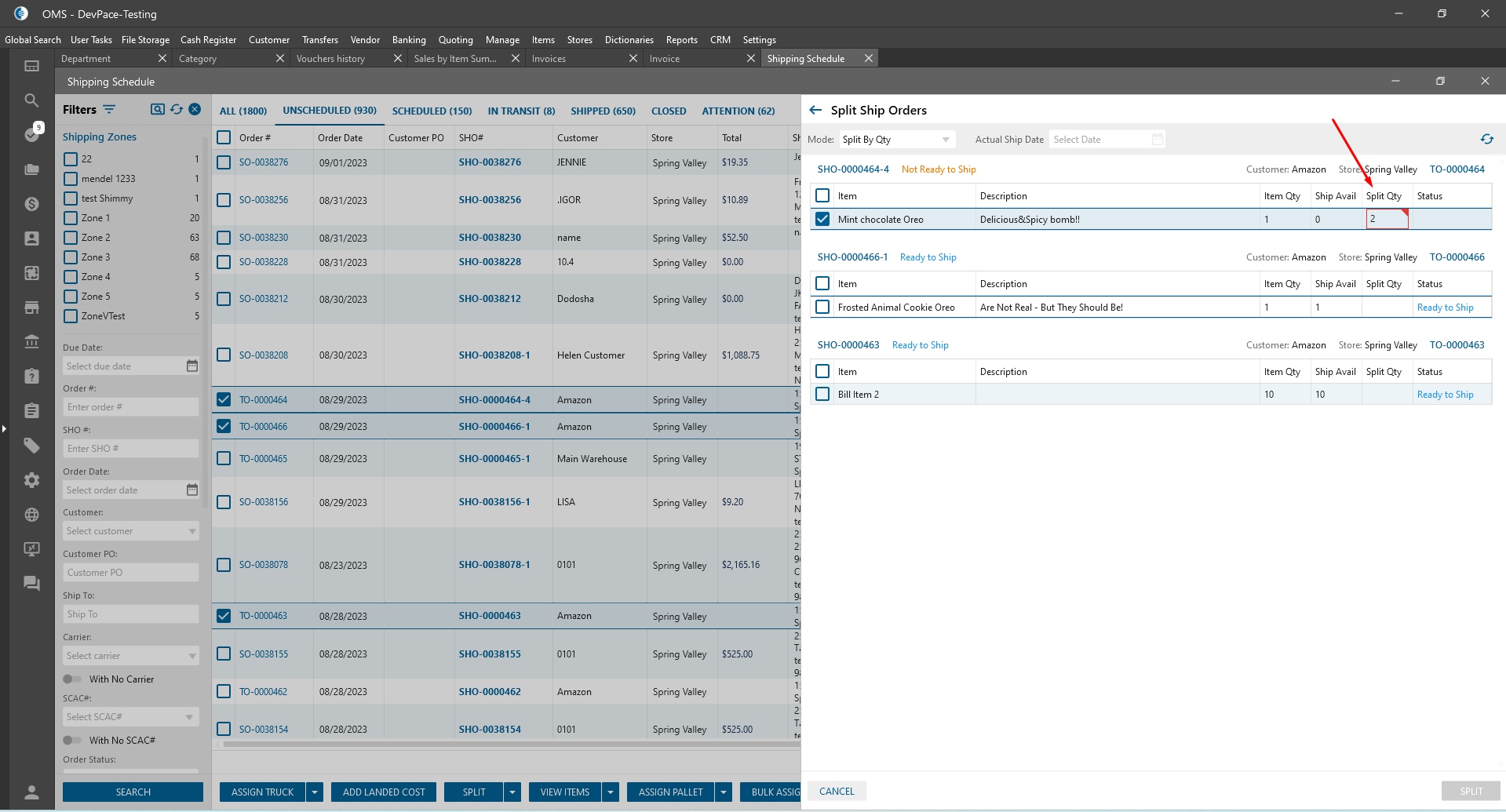
Task: Open the Reports menu
Action: (681, 40)
